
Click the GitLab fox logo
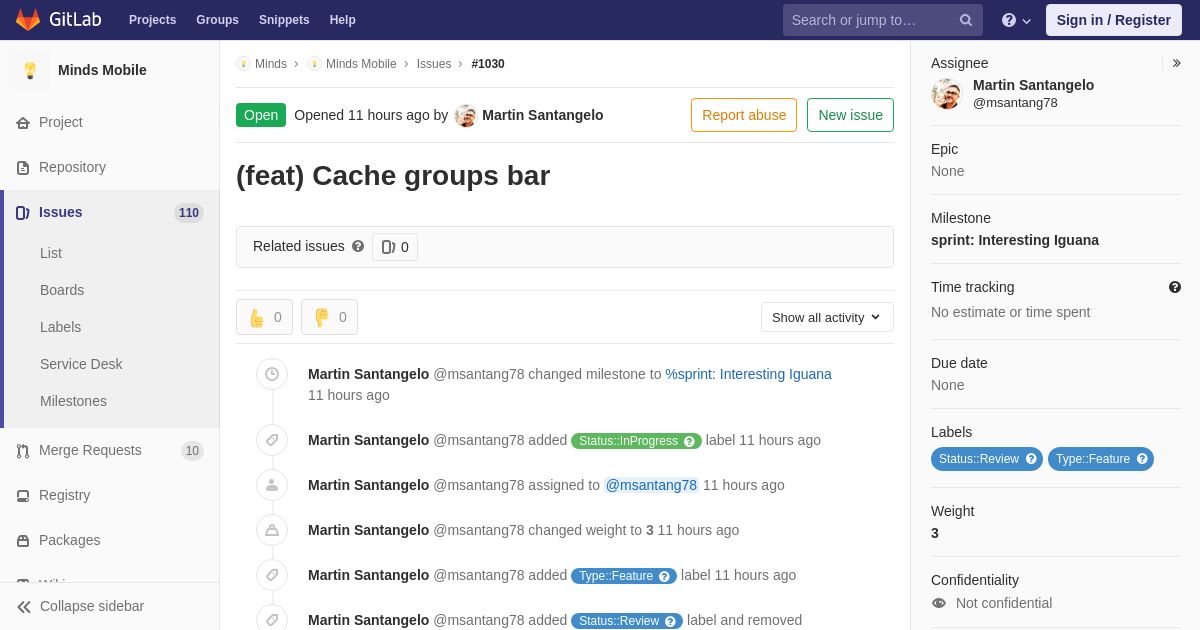coord(28,20)
